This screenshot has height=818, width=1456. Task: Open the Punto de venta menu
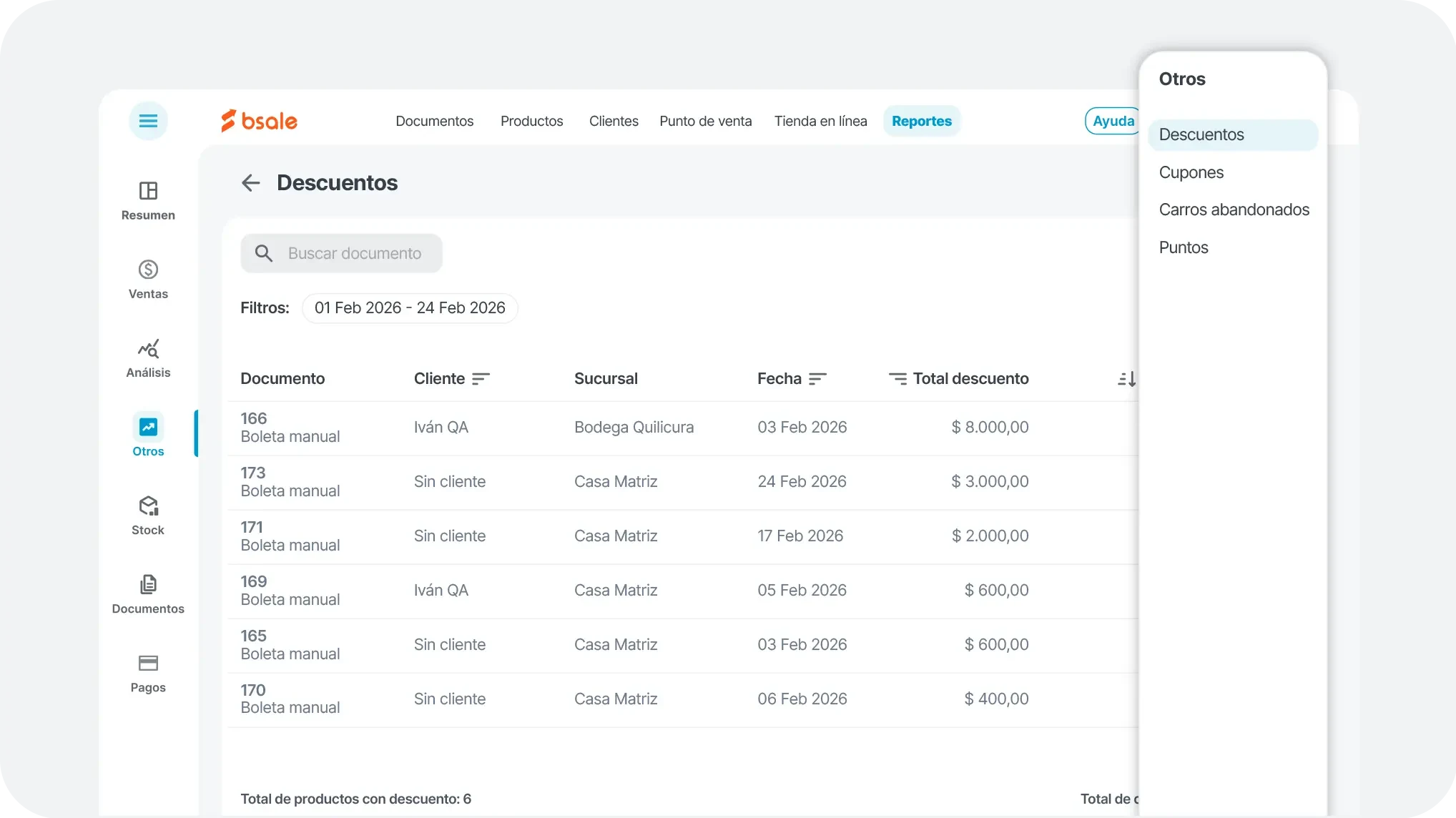[705, 121]
